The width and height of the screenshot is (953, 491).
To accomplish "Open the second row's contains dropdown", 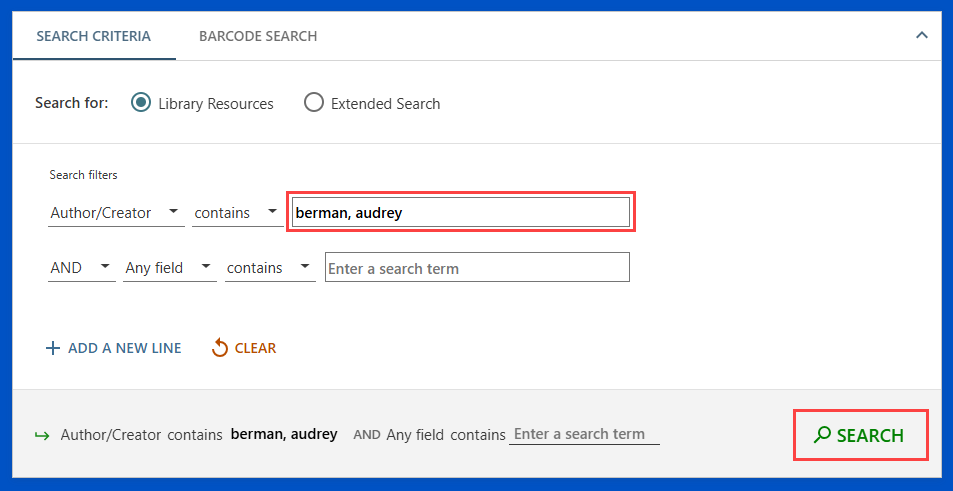I will click(269, 268).
